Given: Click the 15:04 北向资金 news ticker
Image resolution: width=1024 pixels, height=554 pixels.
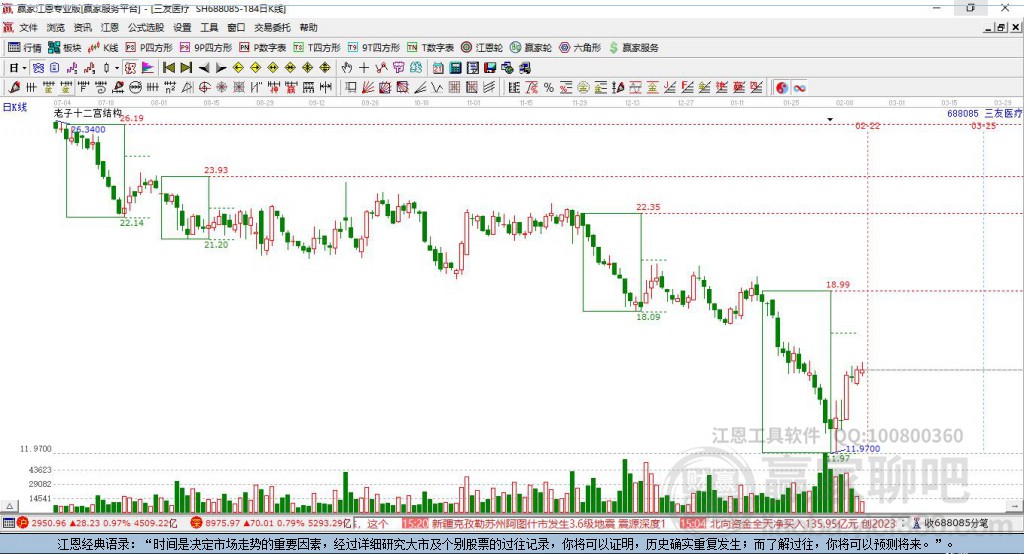Looking at the screenshot, I should click(788, 523).
